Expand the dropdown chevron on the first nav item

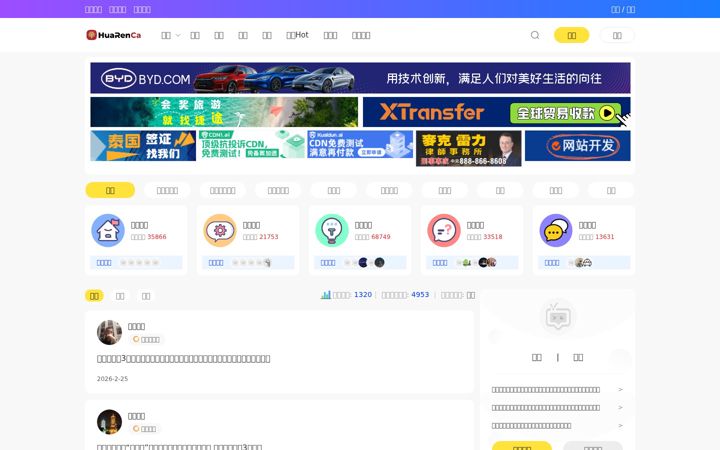tap(178, 35)
